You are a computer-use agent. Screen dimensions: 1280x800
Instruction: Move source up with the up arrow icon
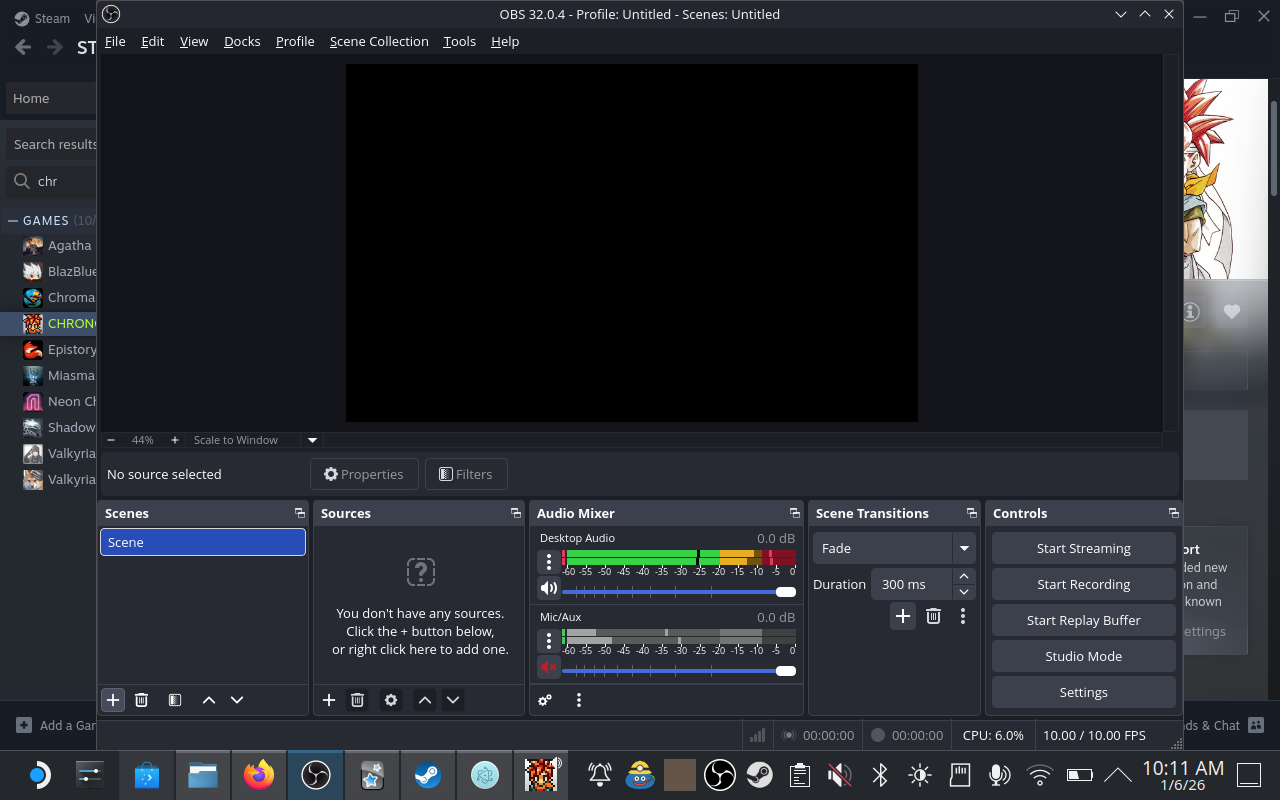(x=424, y=700)
